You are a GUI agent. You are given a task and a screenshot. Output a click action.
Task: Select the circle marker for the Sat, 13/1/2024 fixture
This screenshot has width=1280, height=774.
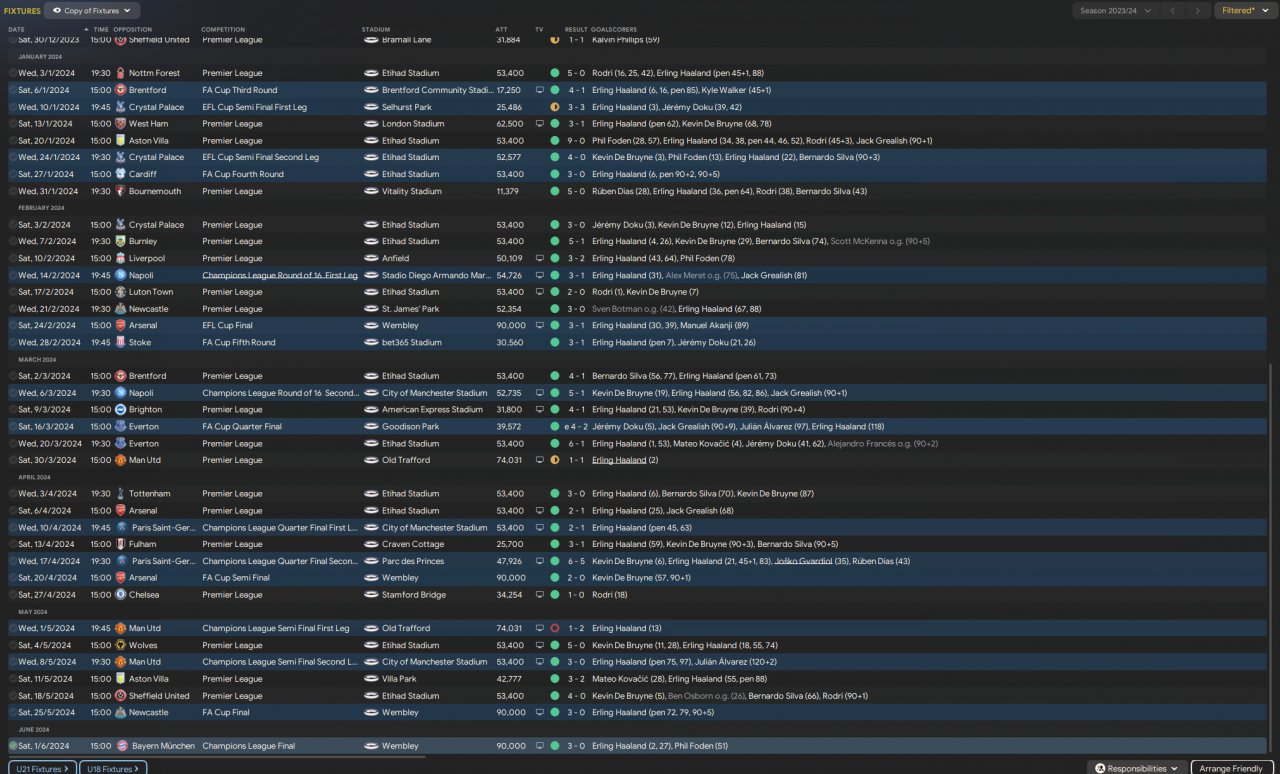pos(13,124)
